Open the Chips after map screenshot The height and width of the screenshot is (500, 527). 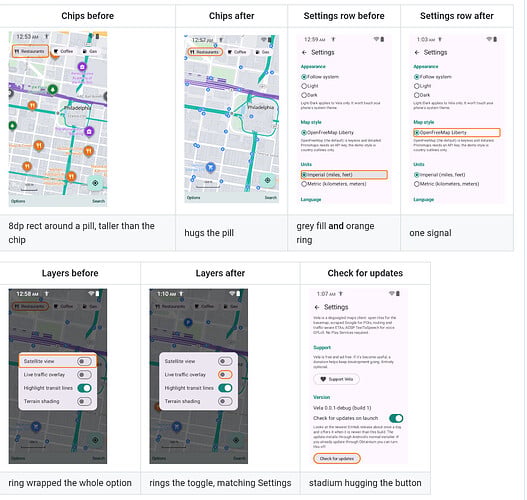tap(232, 119)
